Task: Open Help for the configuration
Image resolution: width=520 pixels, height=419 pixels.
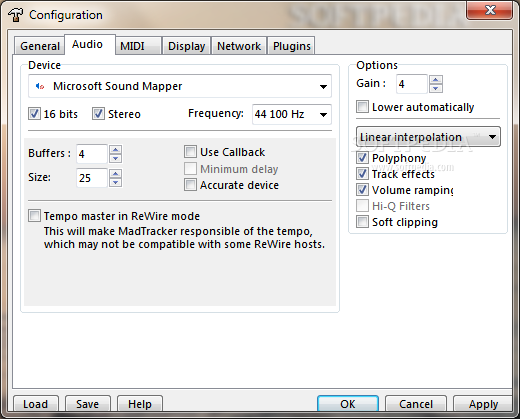Action: 140,404
